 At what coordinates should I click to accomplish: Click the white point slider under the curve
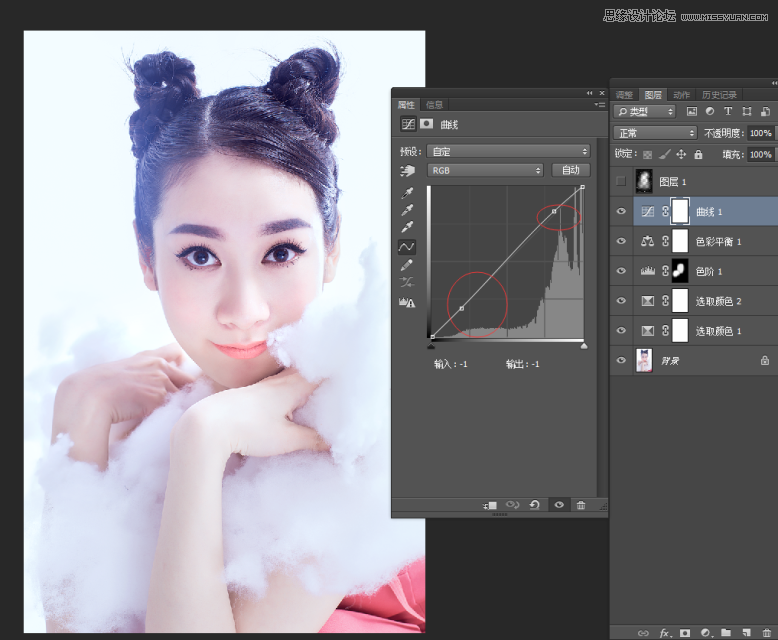[584, 346]
